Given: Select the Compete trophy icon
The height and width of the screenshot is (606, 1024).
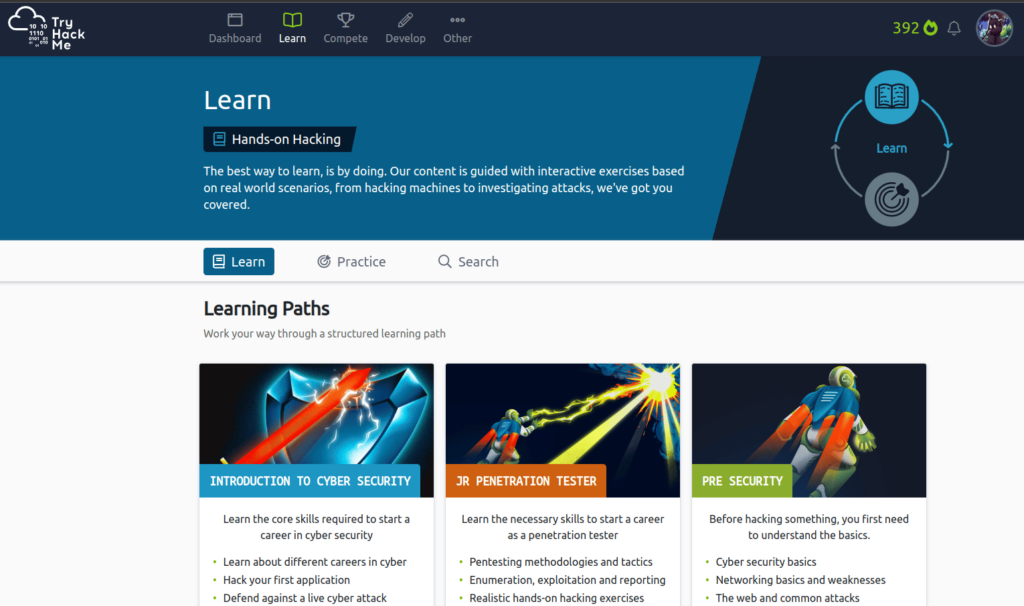Looking at the screenshot, I should pyautogui.click(x=345, y=20).
